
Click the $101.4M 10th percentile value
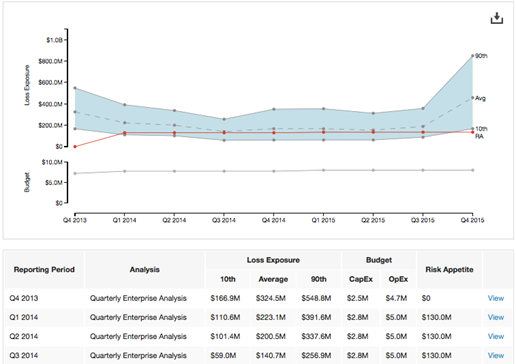(x=225, y=336)
